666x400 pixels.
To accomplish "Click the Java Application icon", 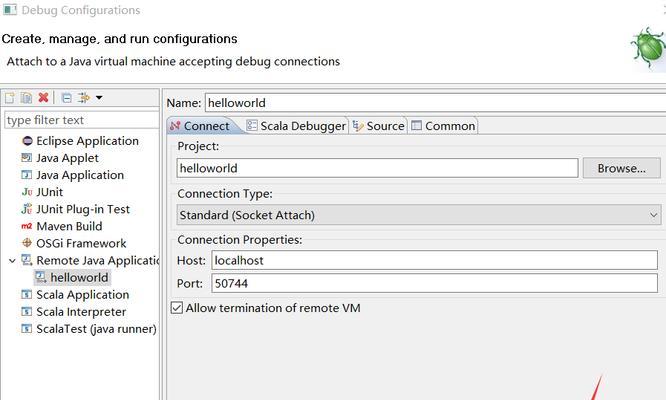I will (26, 175).
